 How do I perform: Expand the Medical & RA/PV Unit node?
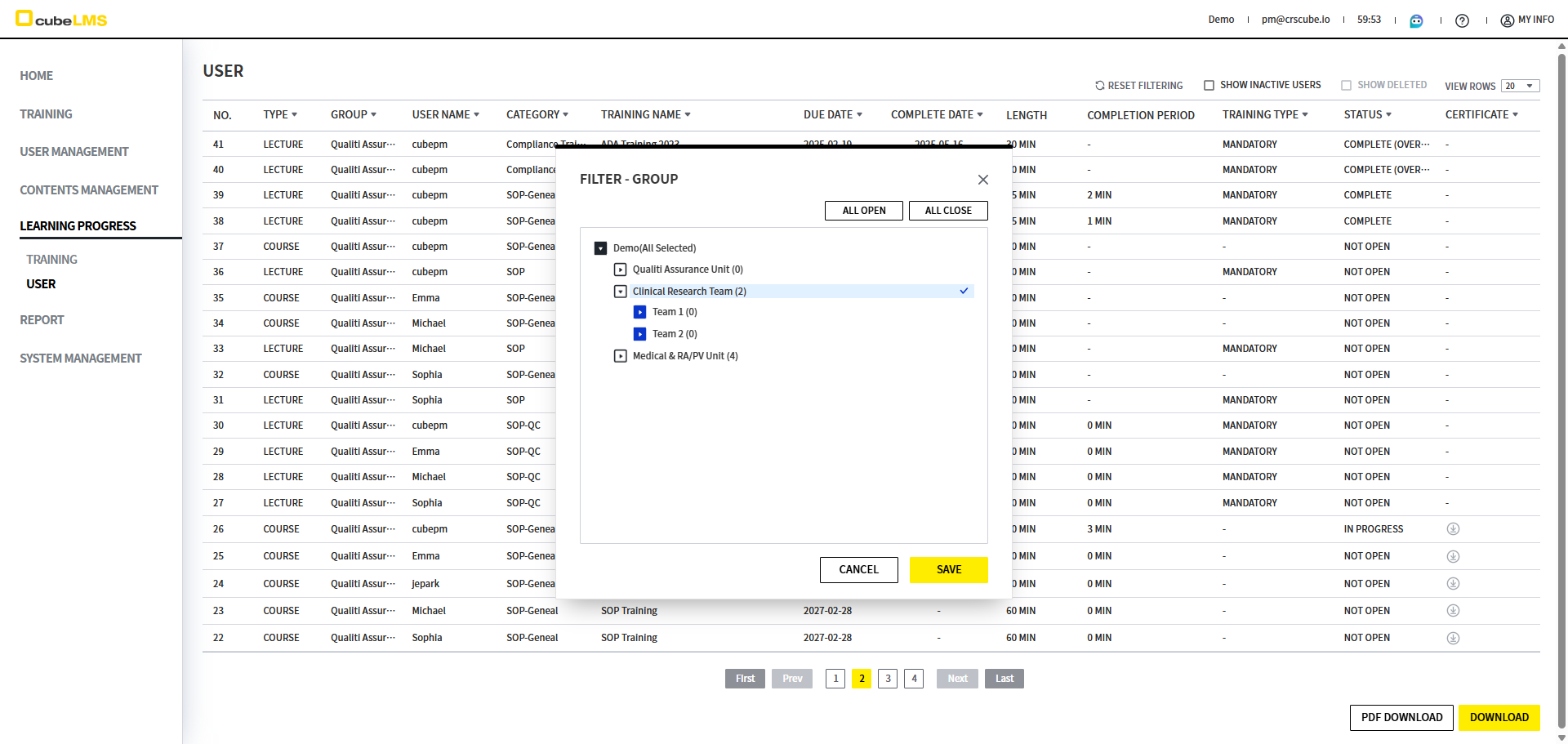pos(621,356)
